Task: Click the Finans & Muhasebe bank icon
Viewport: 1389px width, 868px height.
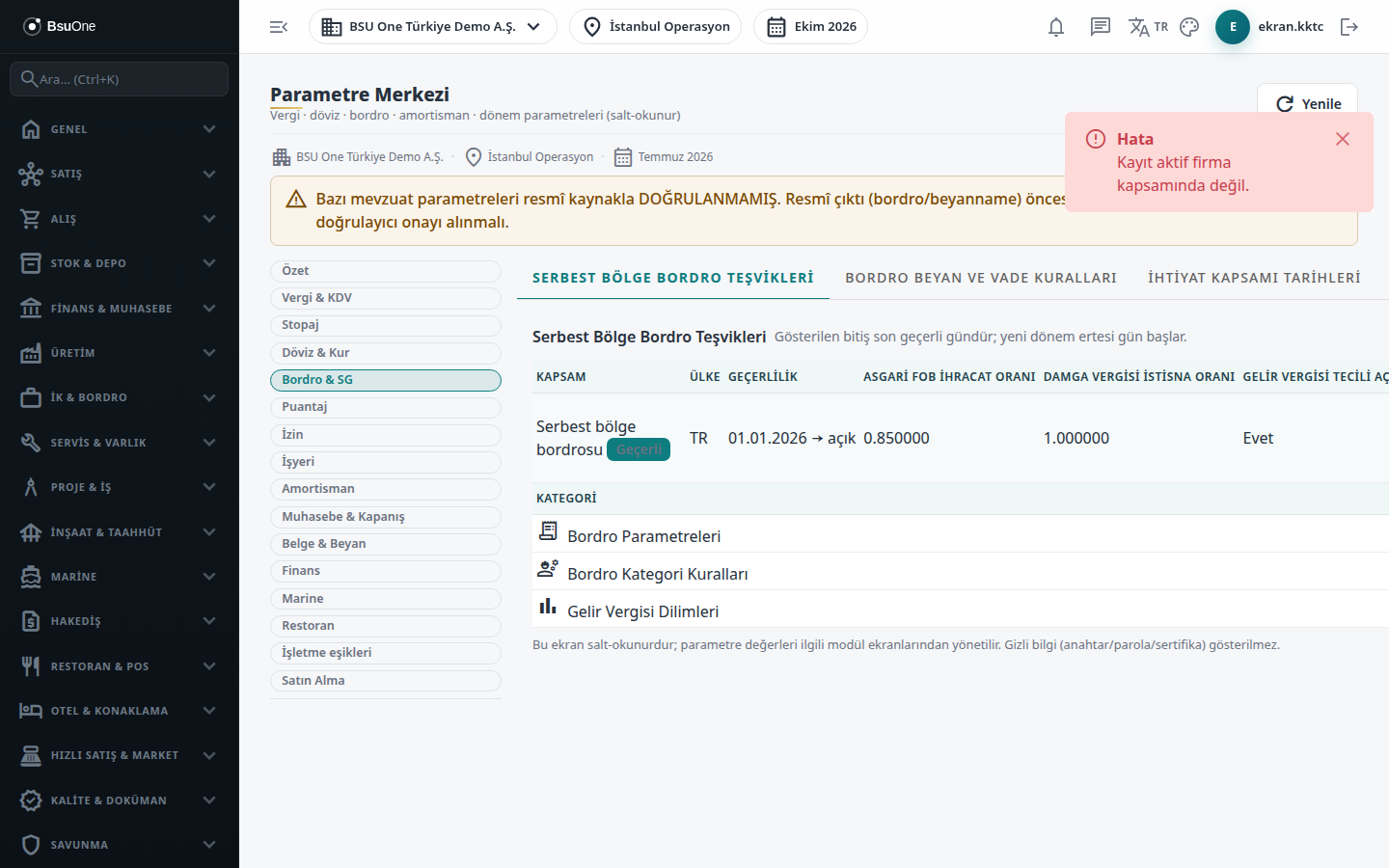Action: (x=31, y=309)
